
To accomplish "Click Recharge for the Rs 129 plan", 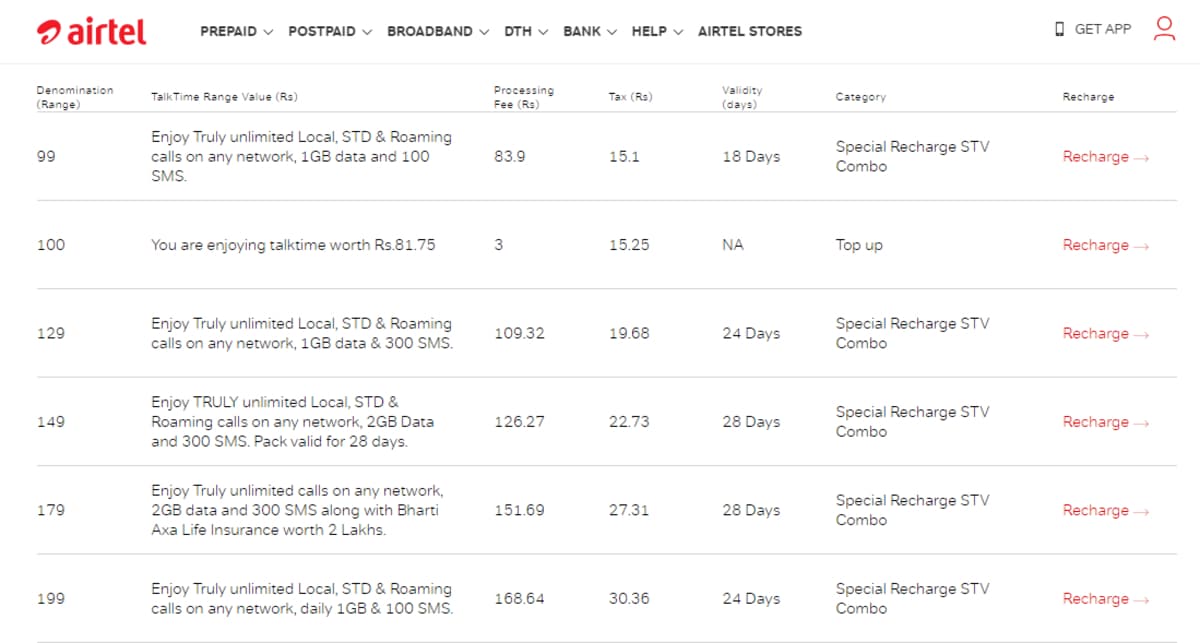I will (x=1094, y=334).
